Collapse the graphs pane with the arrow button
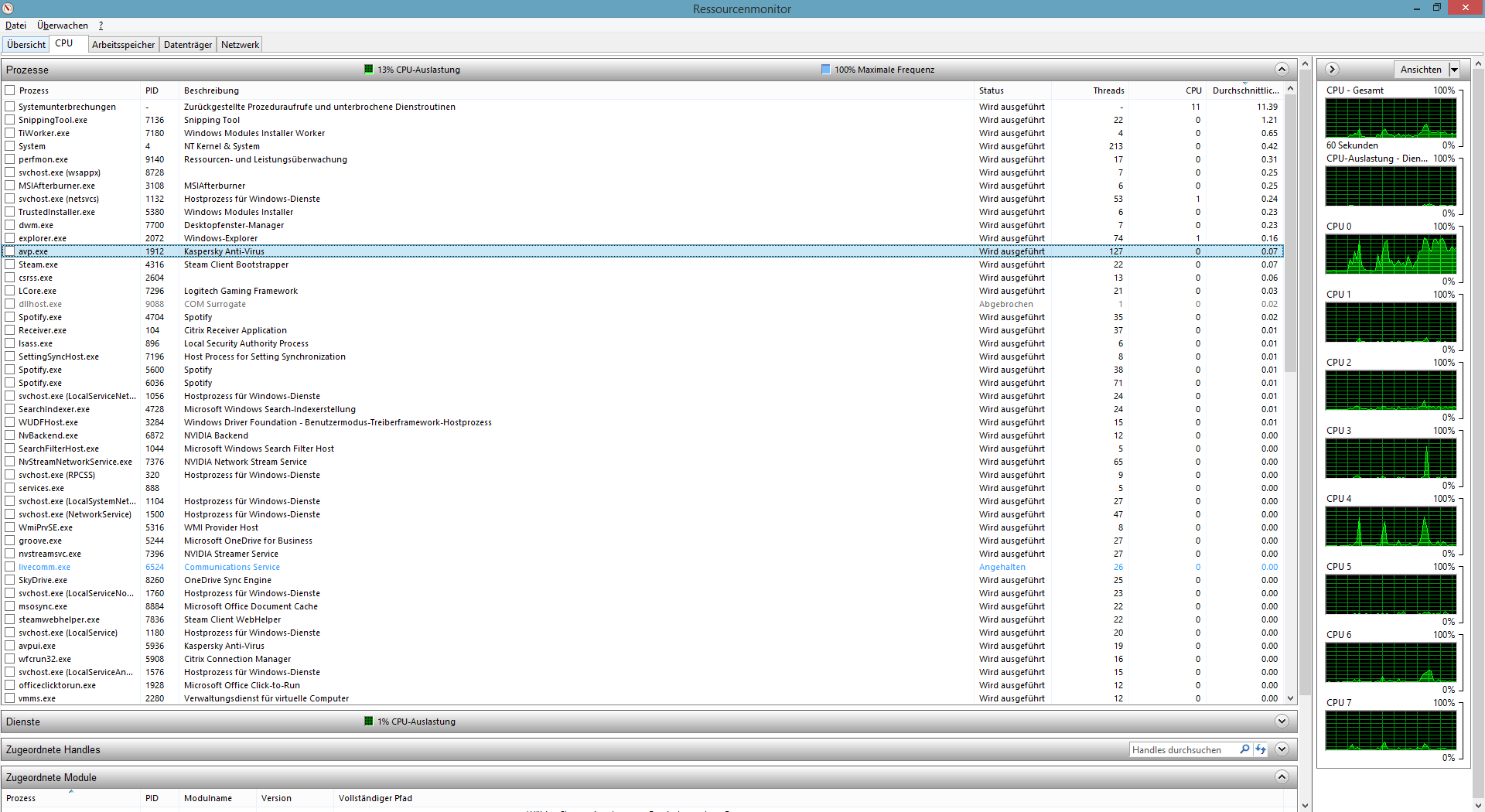The image size is (1485, 812). [1332, 70]
